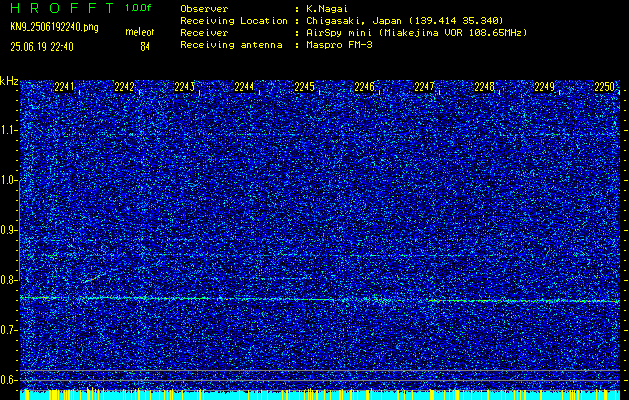Click the 2245 time marker
Screen dimensions: 629x400
304,87
